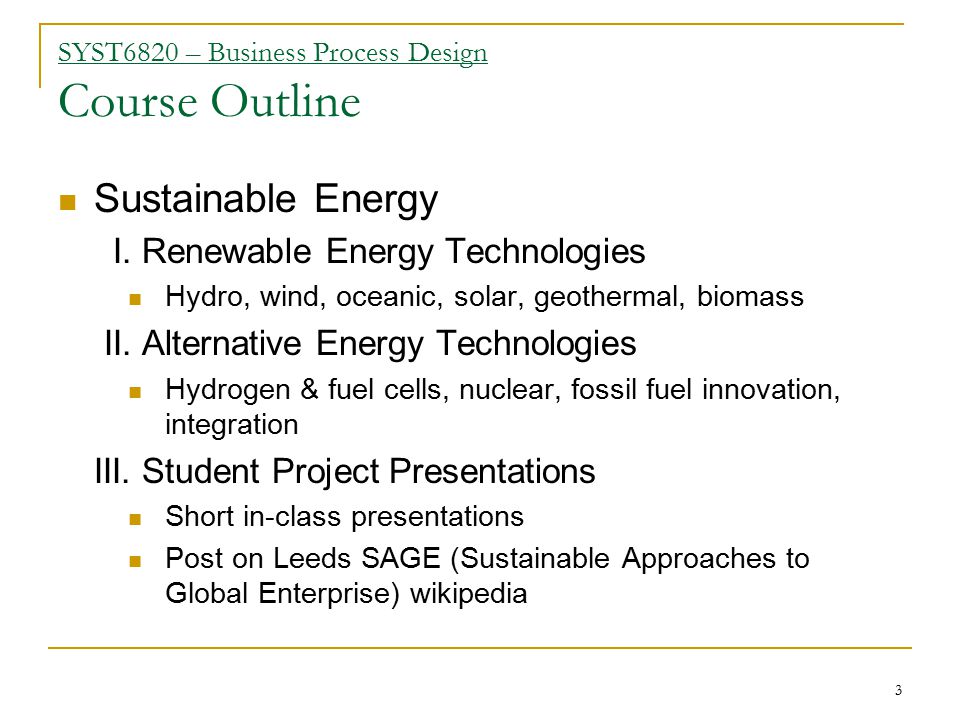Click the word nuclear in bullet list

[x=507, y=390]
